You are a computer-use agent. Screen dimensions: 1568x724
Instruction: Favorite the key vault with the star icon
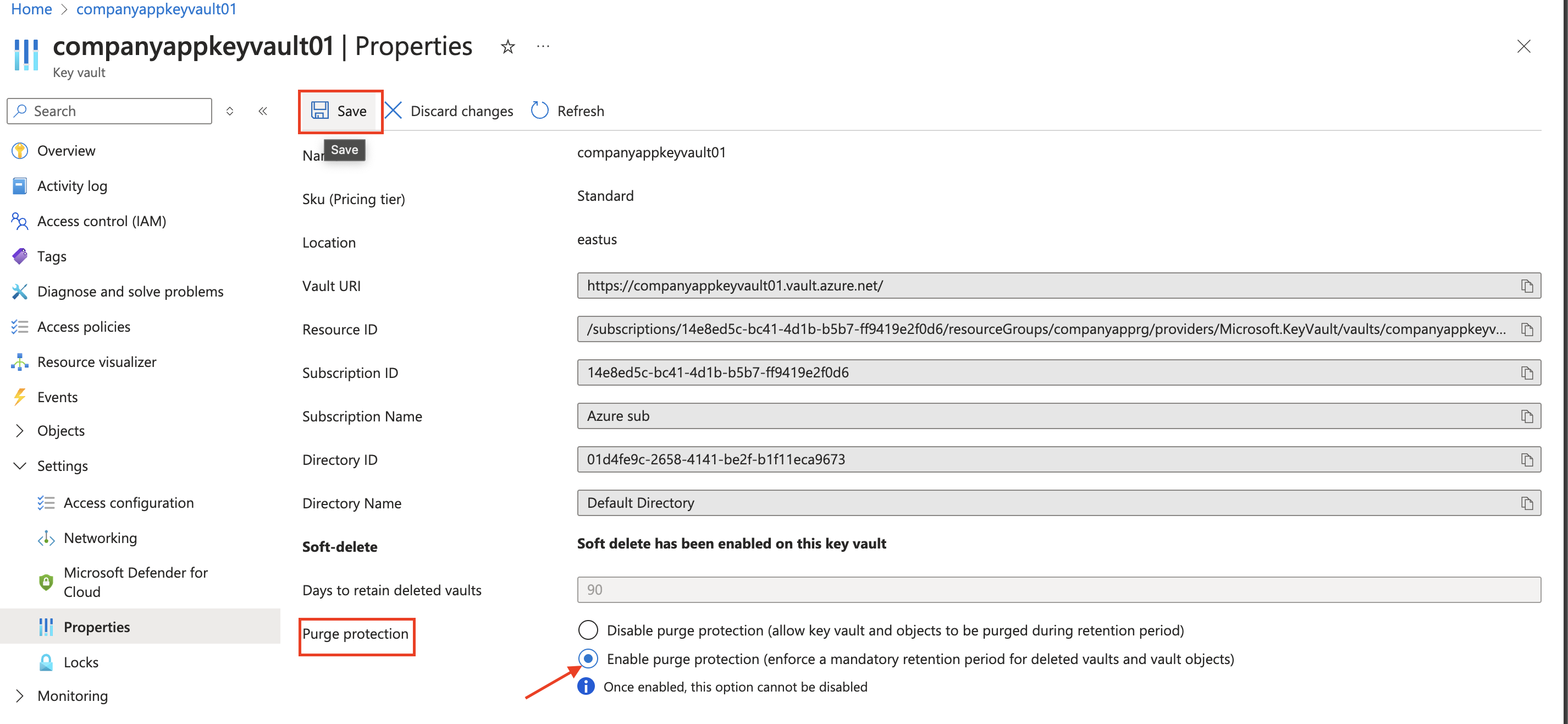(507, 46)
